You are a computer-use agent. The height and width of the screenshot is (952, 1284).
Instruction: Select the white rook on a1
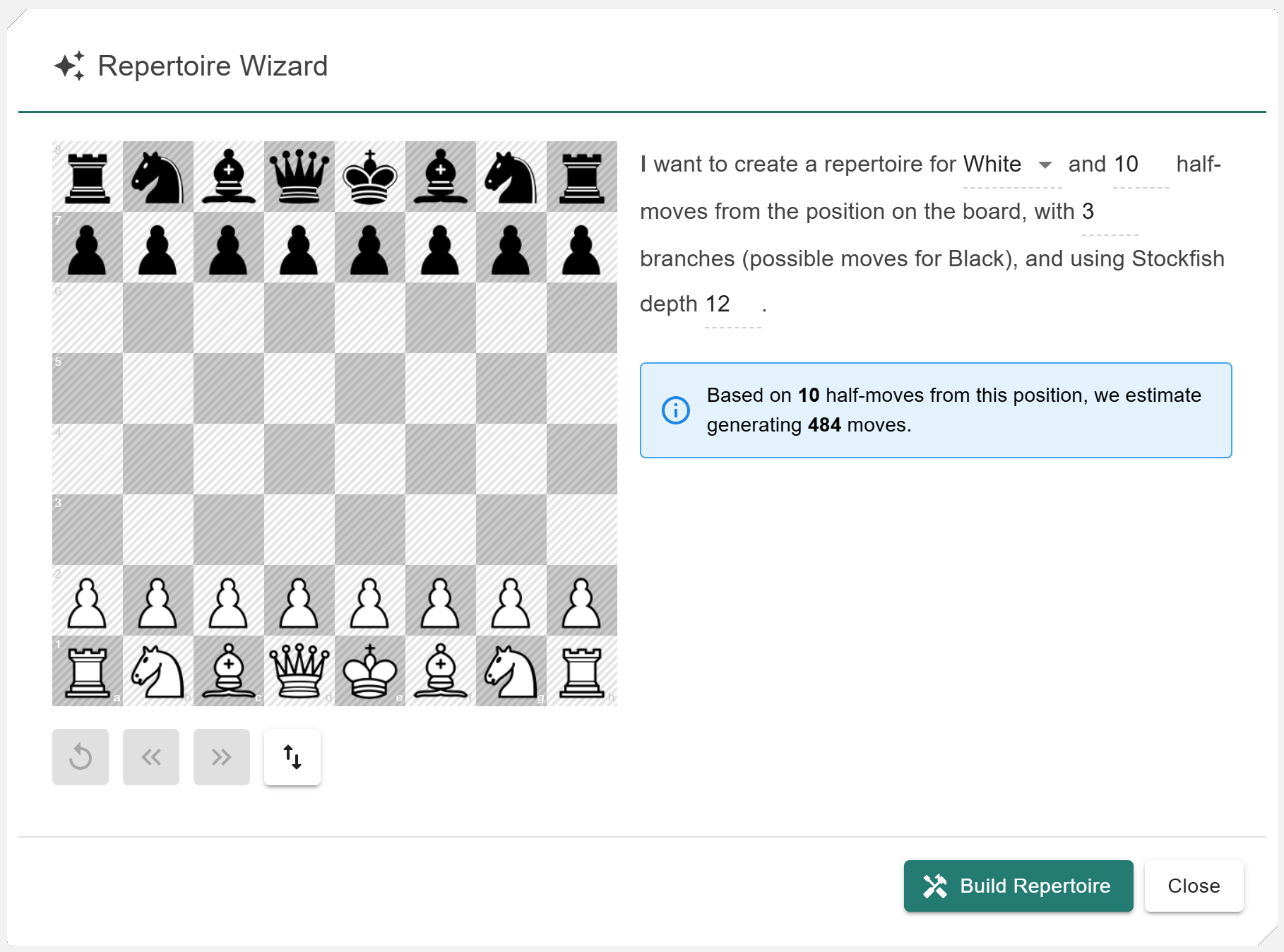pos(88,671)
